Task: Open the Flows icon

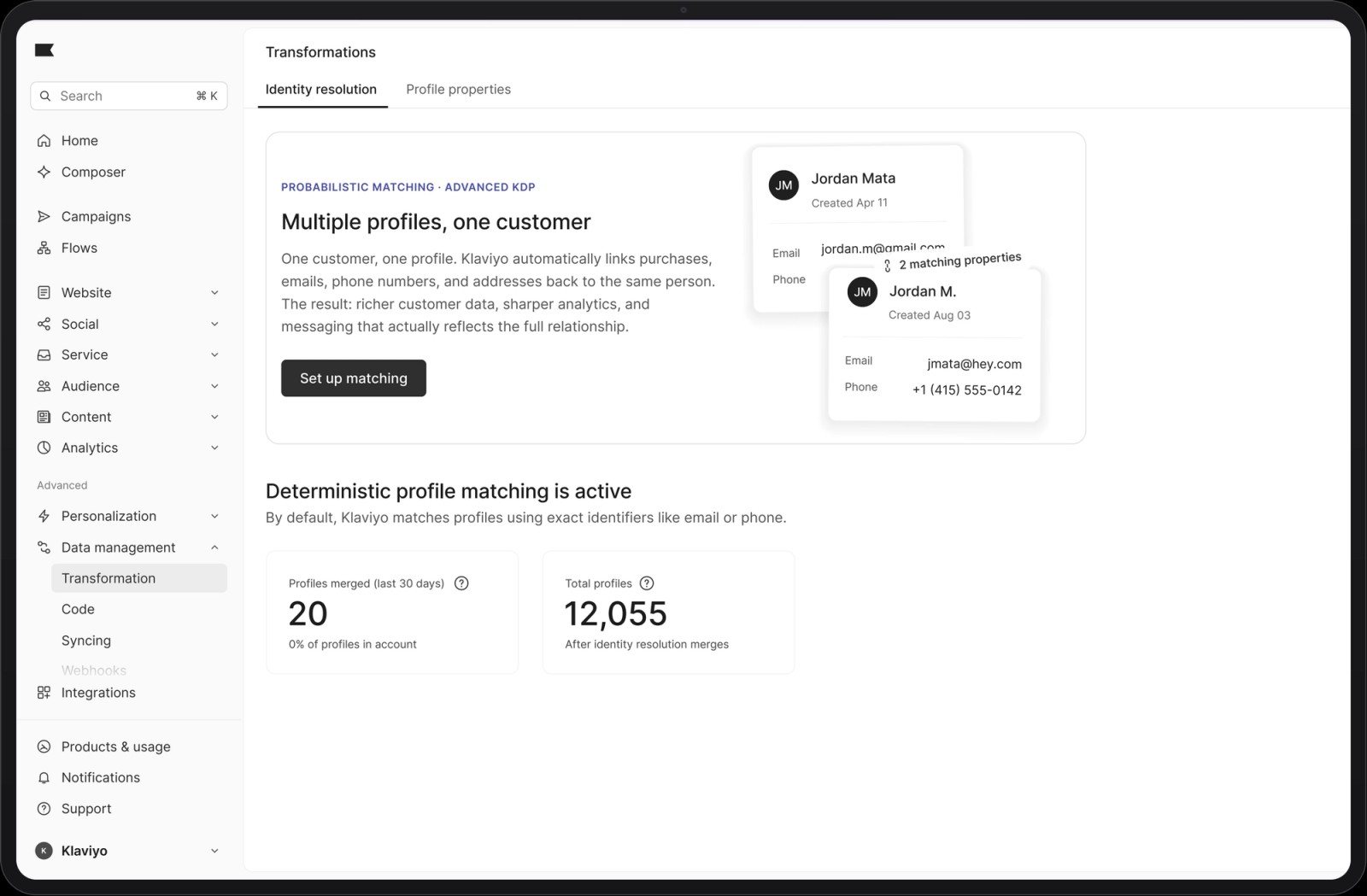Action: (x=44, y=248)
